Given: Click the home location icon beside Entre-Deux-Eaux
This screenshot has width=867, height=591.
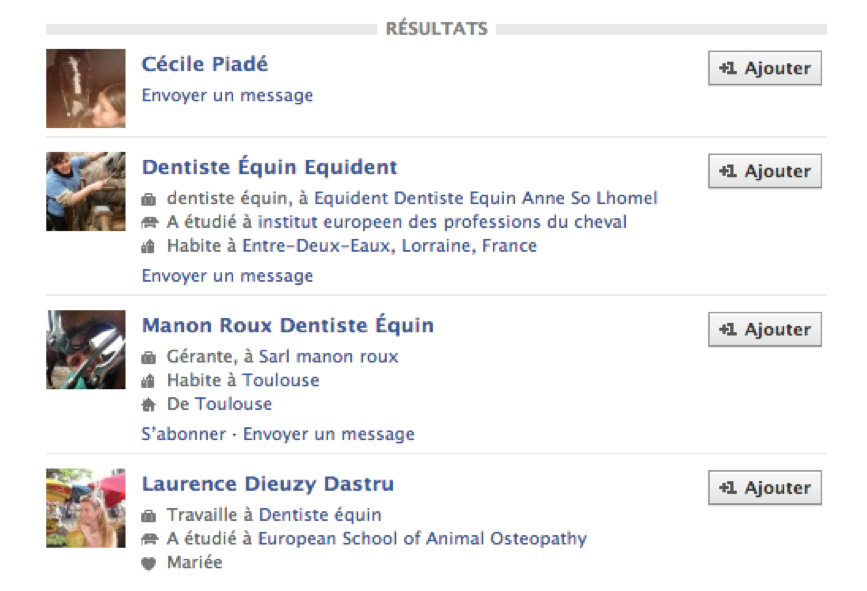Looking at the screenshot, I should 149,246.
